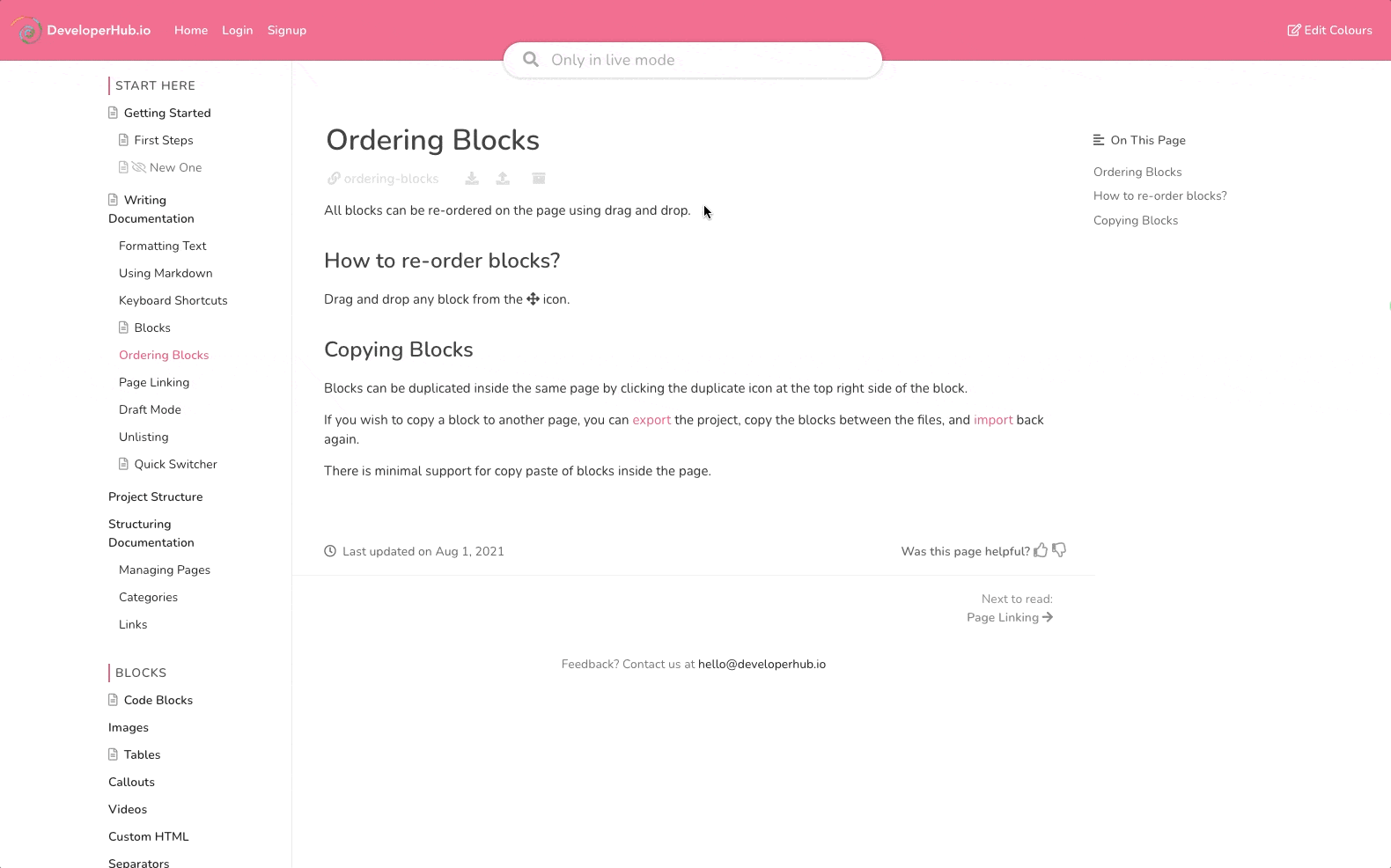Screen dimensions: 1391x868
Task: Select Home in the top navigation
Action: point(191,30)
